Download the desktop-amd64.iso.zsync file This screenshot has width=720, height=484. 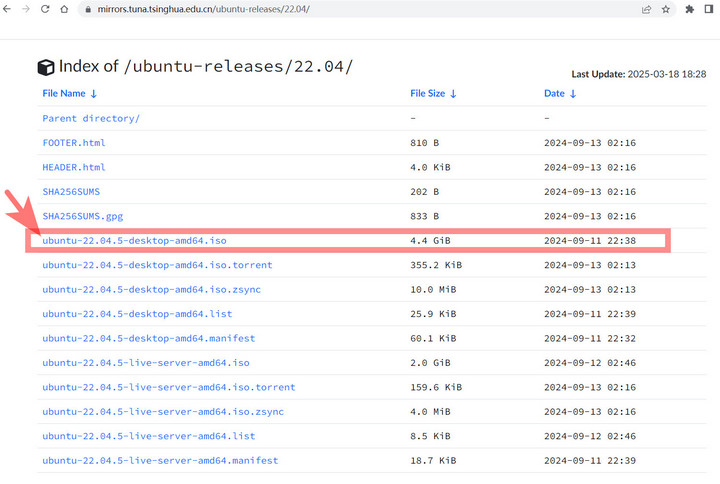point(152,289)
